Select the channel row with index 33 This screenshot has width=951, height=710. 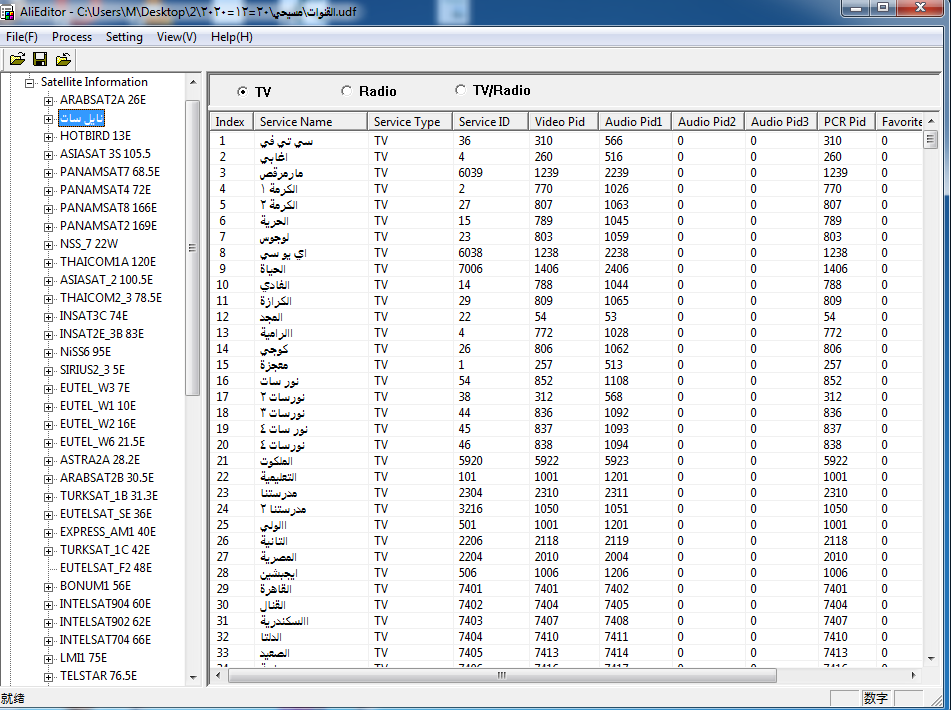[x=566, y=653]
